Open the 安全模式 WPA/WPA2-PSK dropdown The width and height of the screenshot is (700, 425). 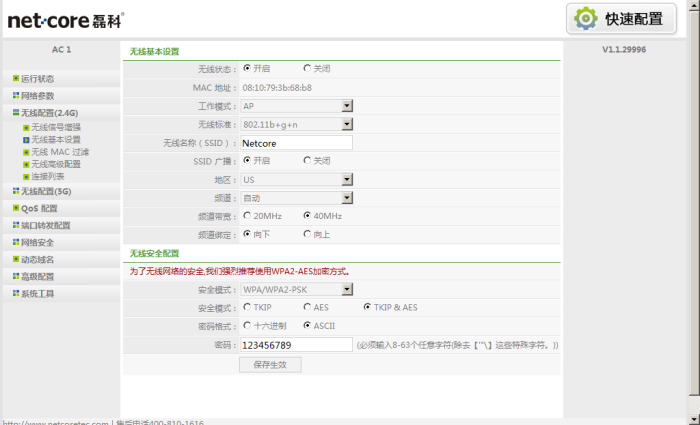click(297, 289)
